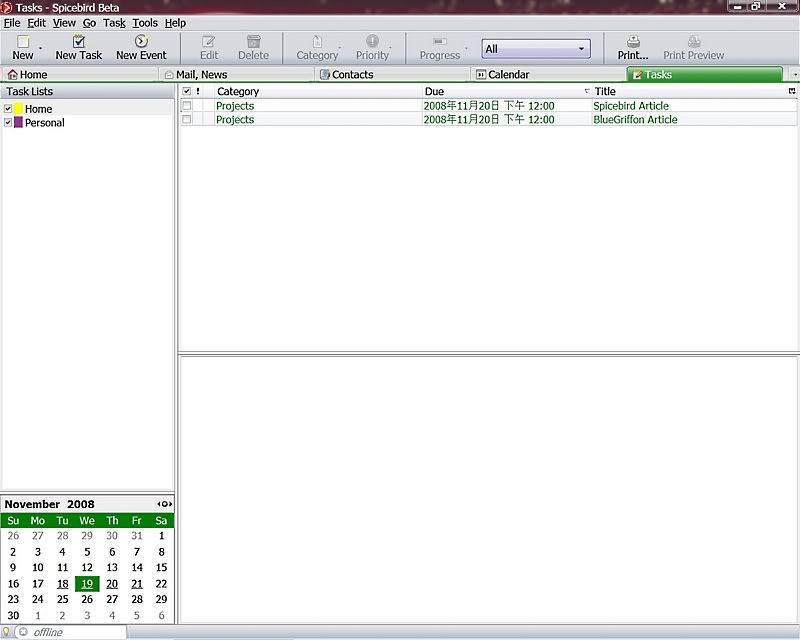The width and height of the screenshot is (800, 640).
Task: Click the offline status icon
Action: click(23, 632)
